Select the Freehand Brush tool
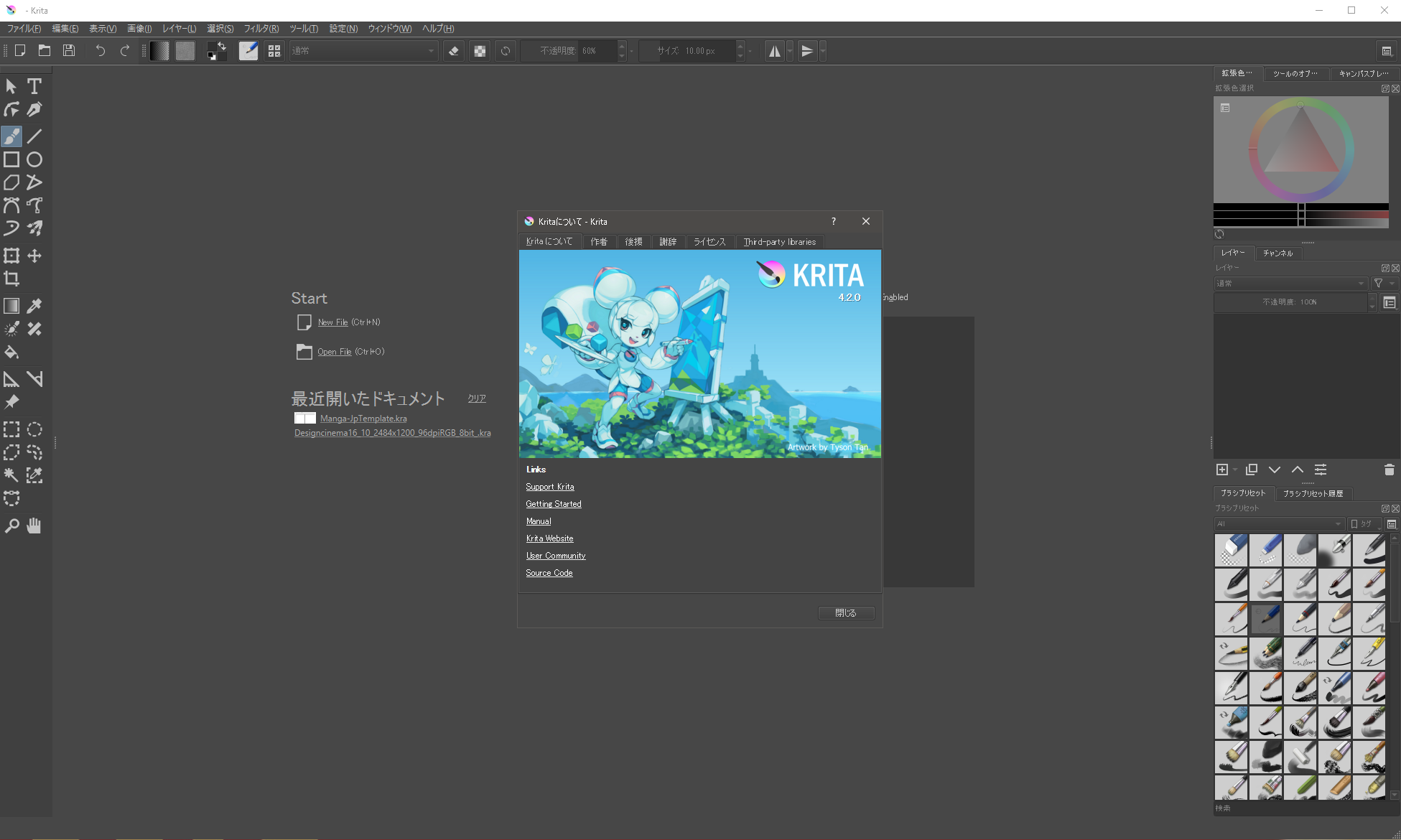This screenshot has width=1401, height=840. point(11,136)
